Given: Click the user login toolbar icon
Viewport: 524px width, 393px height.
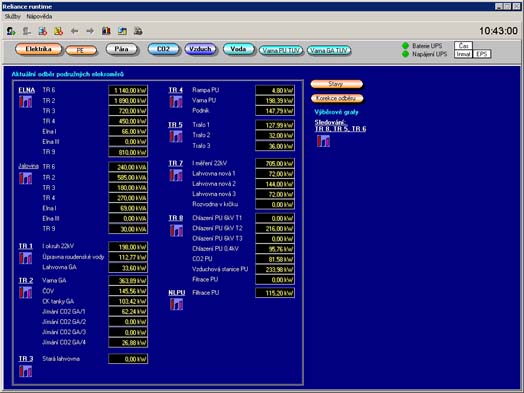Looking at the screenshot, I should pyautogui.click(x=11, y=31).
